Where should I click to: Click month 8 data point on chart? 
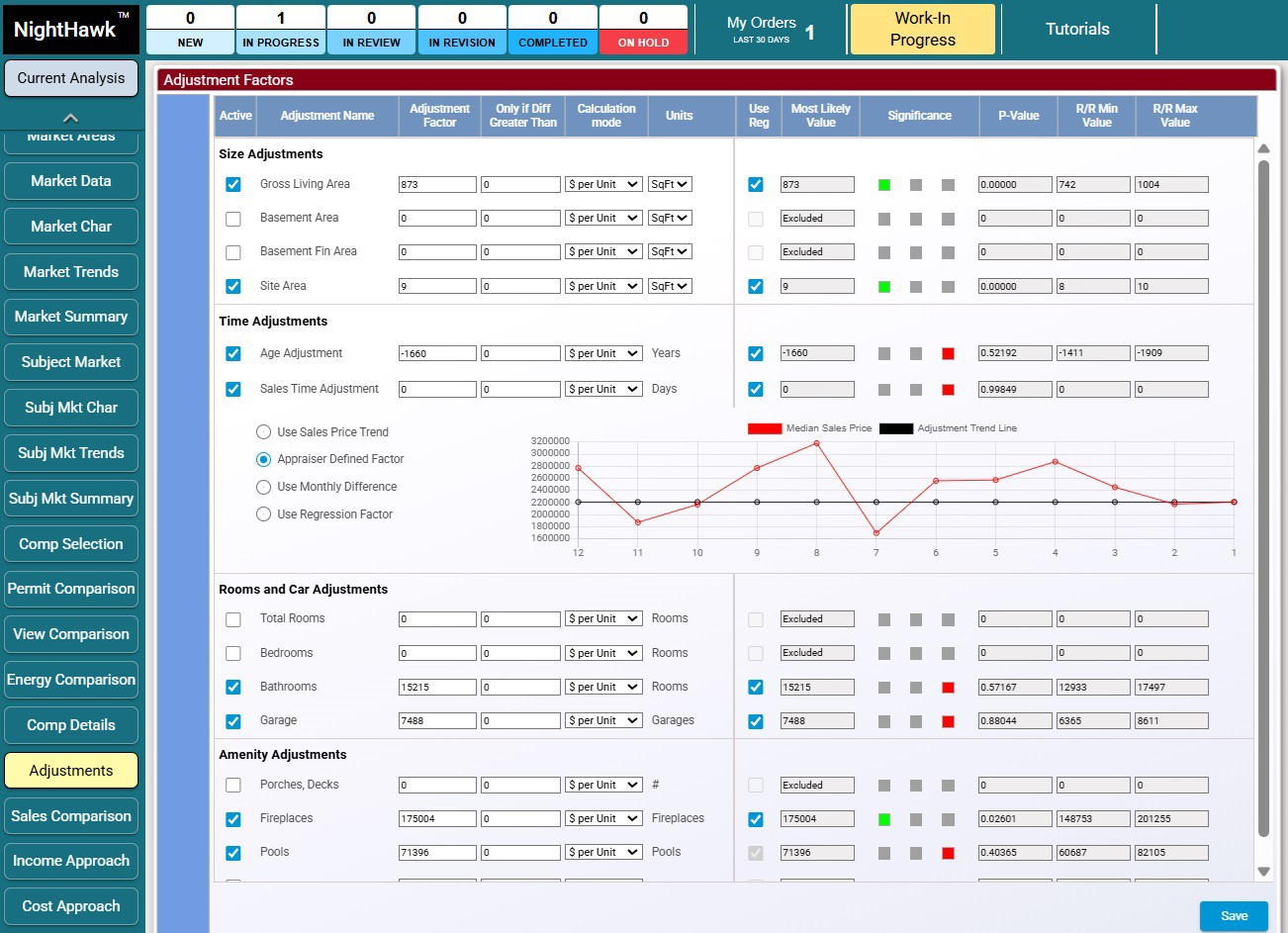[816, 443]
